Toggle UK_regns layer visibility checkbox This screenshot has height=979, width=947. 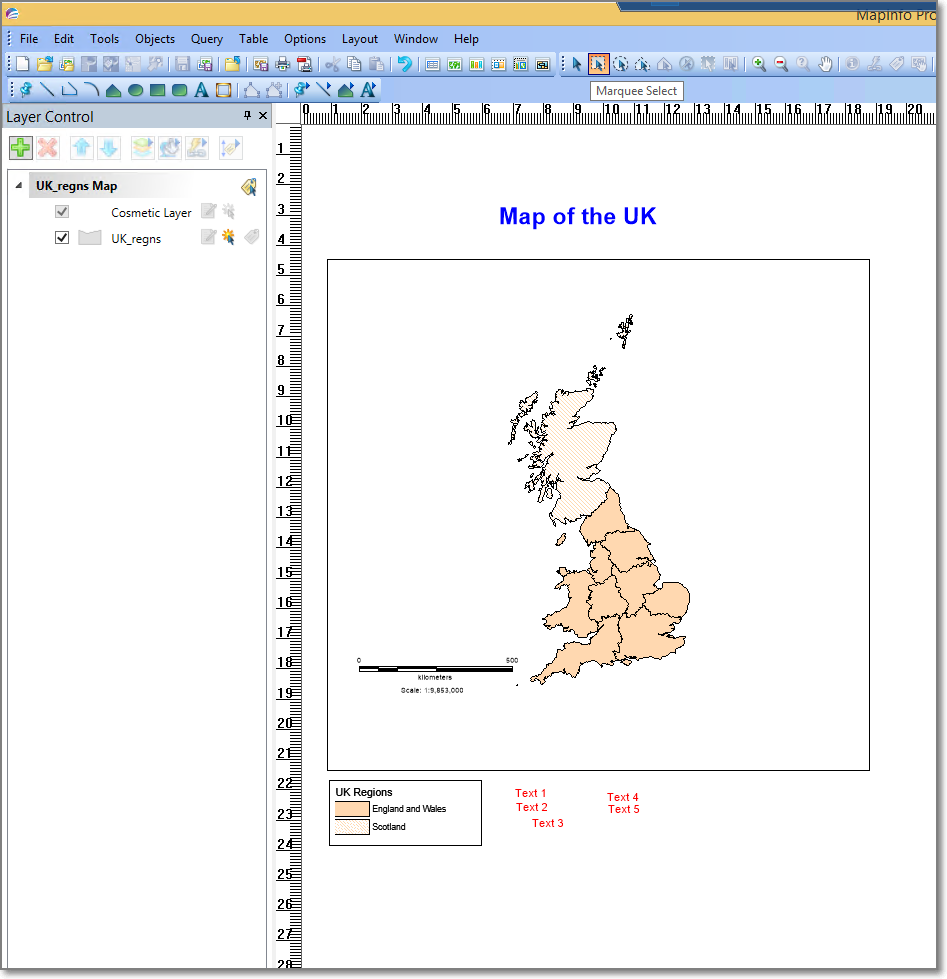(x=62, y=237)
